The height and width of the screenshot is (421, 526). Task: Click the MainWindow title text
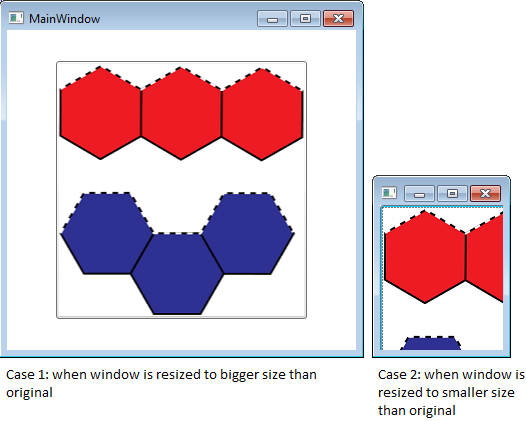(x=64, y=19)
